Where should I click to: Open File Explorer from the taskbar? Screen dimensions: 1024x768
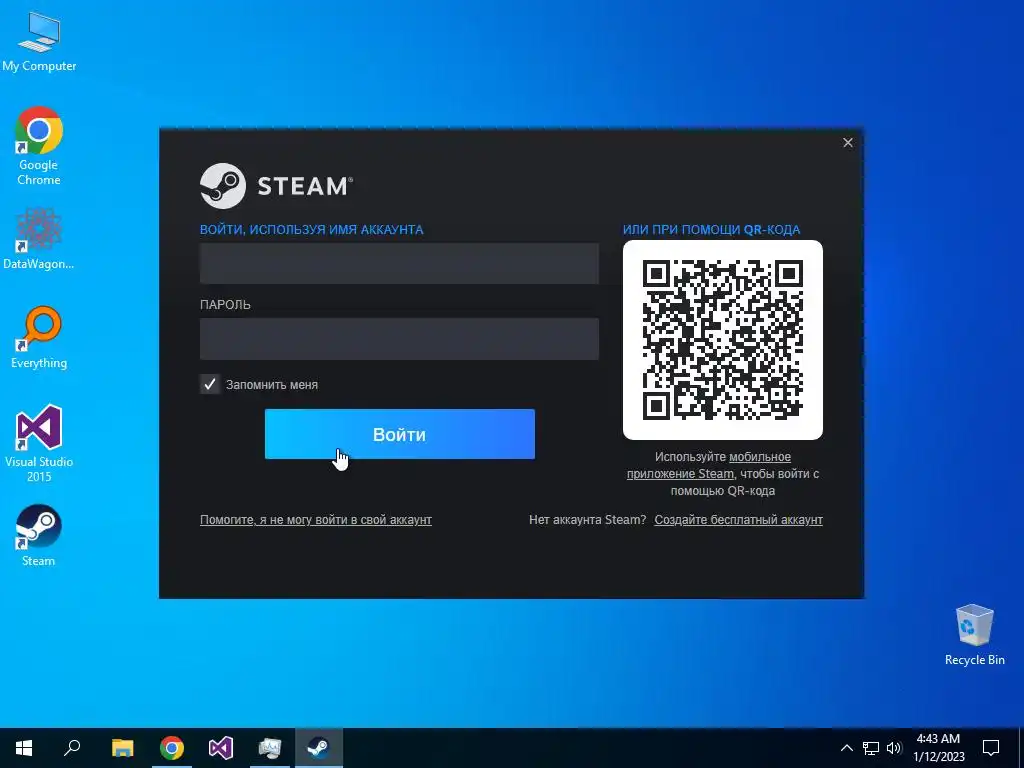[x=122, y=748]
